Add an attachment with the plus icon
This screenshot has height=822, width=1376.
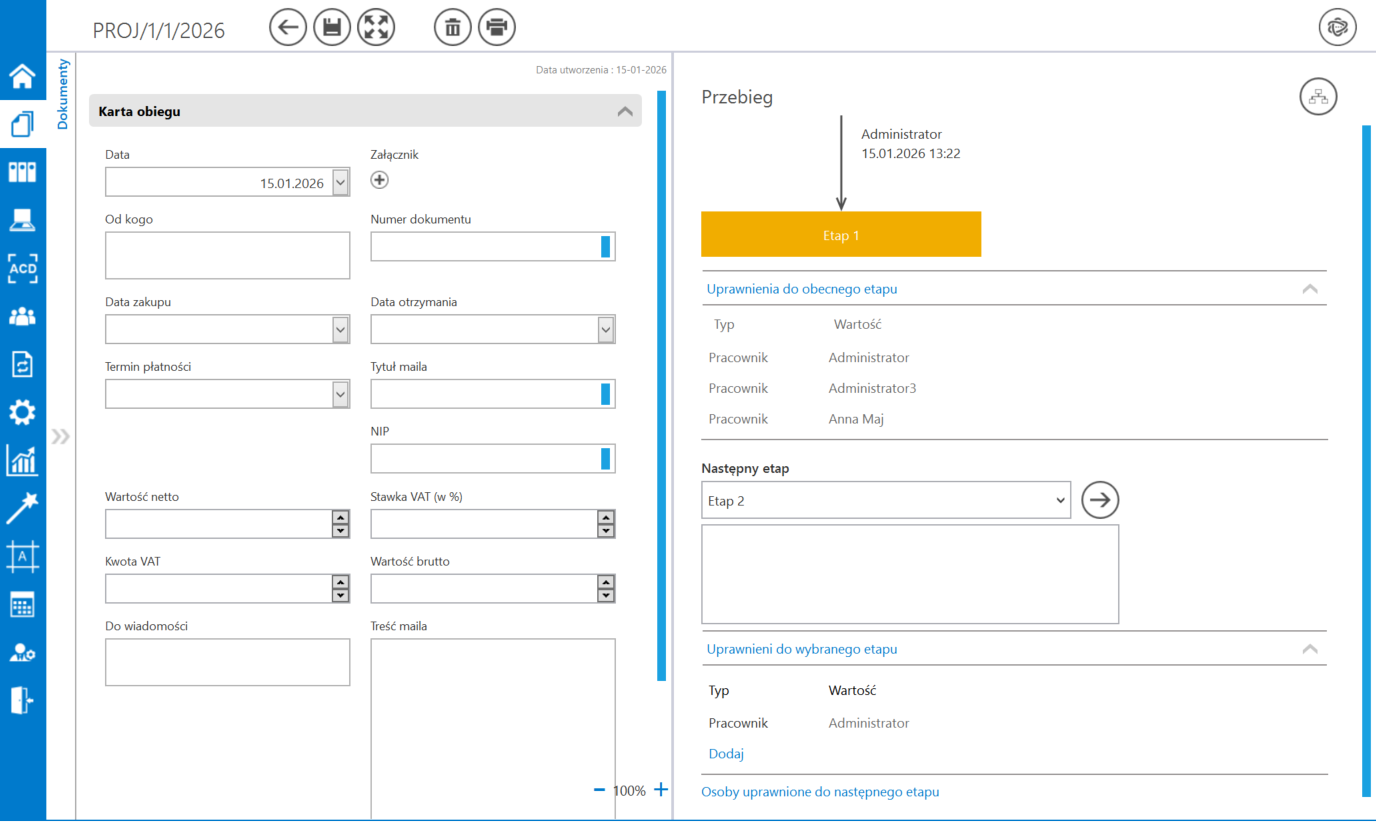click(x=379, y=180)
